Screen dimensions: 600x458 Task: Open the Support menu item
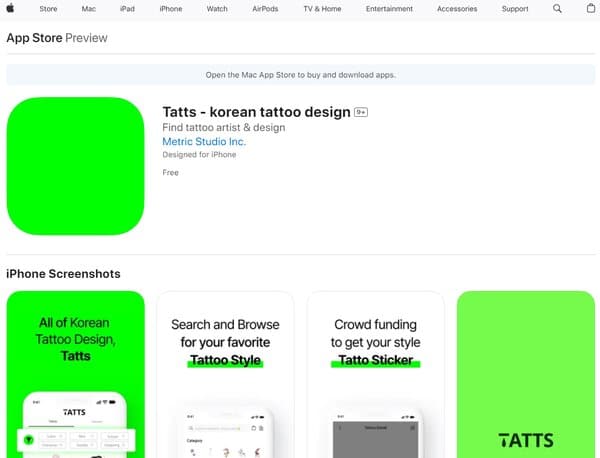click(515, 9)
